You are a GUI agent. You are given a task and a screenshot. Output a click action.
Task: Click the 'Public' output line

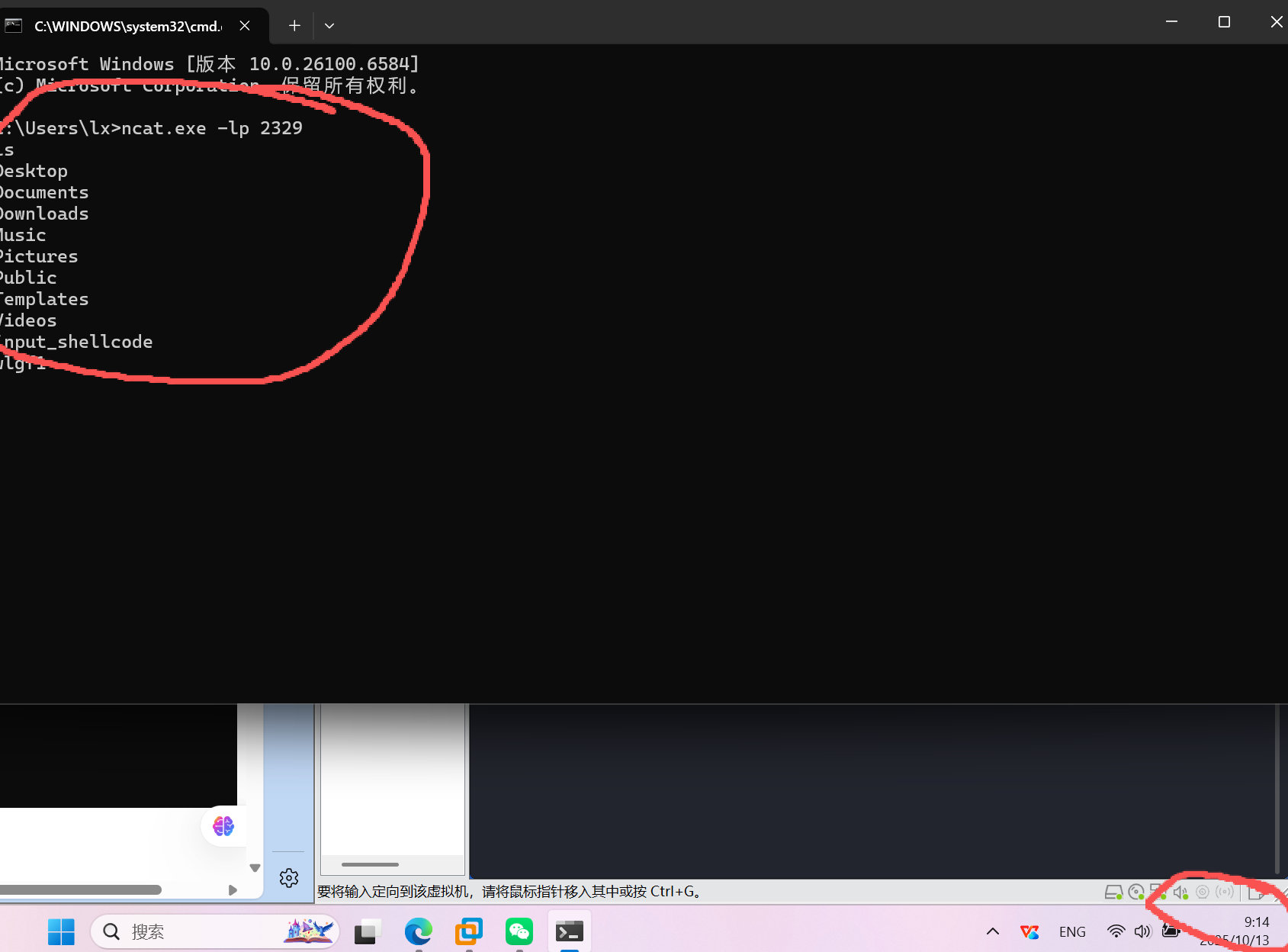tap(28, 278)
